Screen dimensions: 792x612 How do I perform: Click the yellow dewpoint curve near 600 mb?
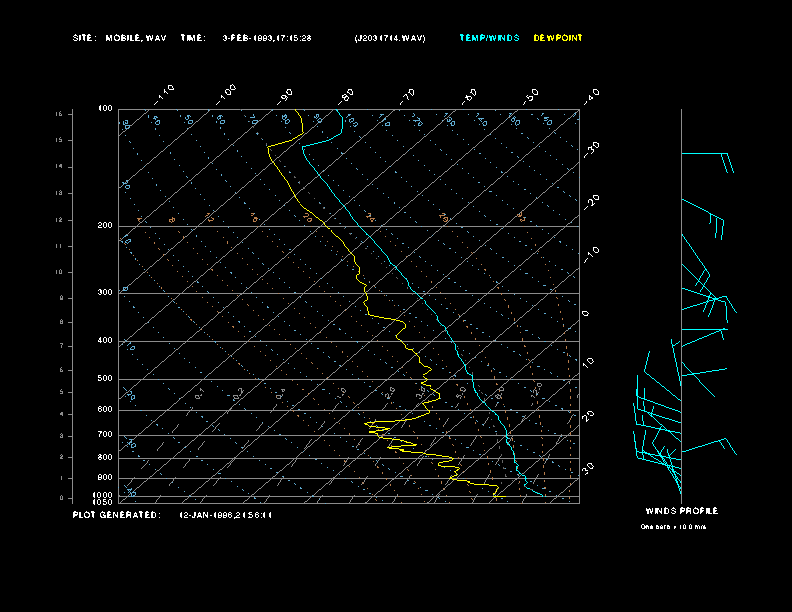pyautogui.click(x=430, y=410)
